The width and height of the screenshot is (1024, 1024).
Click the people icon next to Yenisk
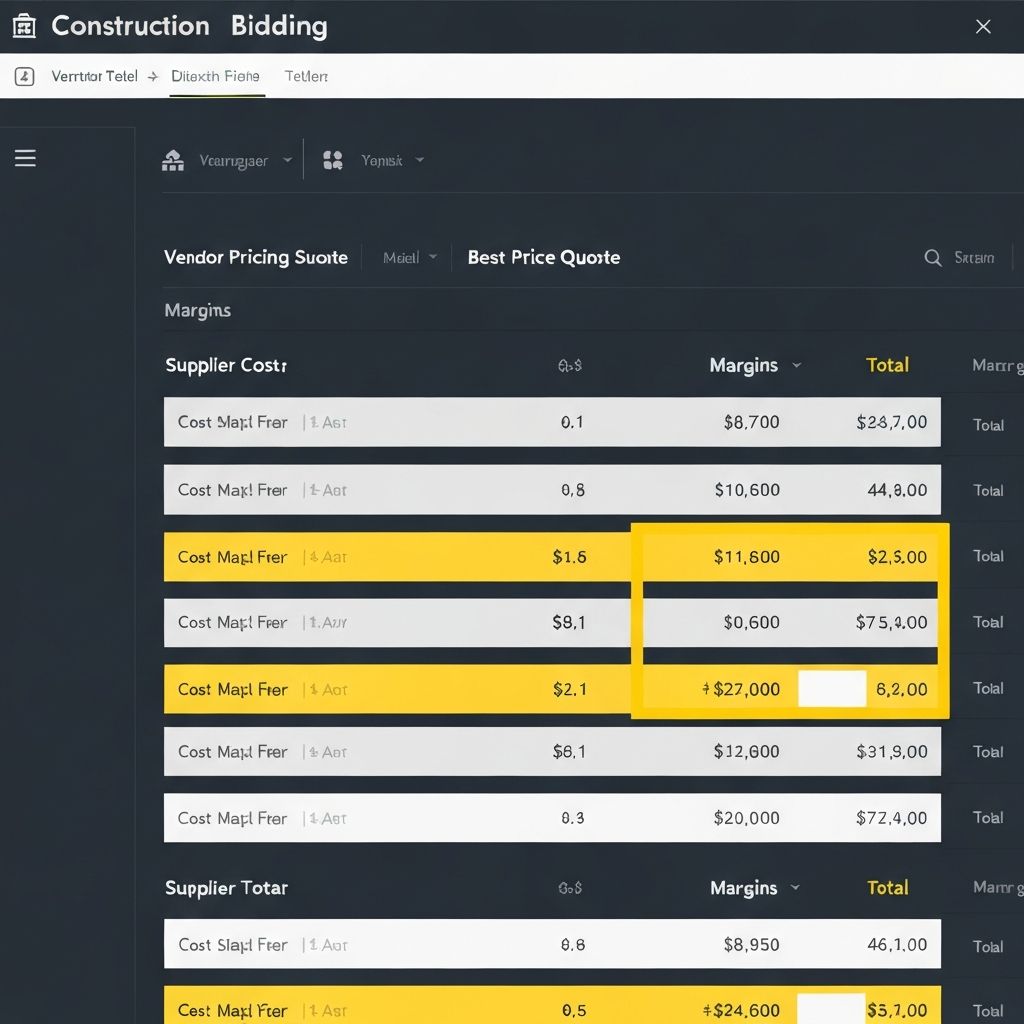pyautogui.click(x=333, y=158)
